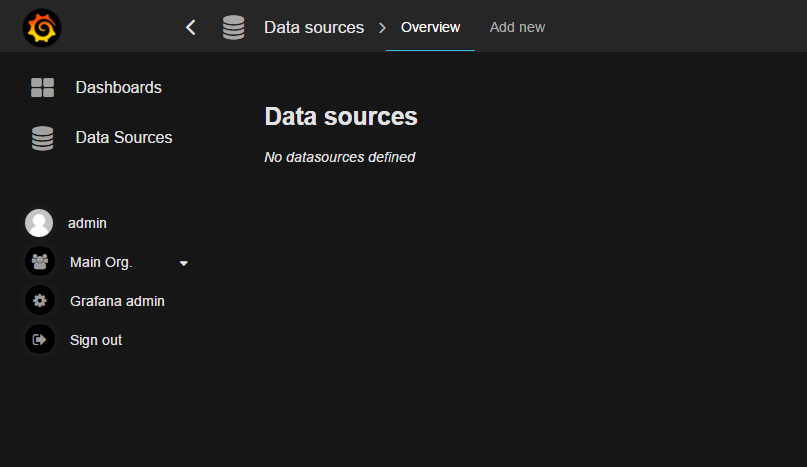This screenshot has height=467, width=807.
Task: Open the Add new tab
Action: pyautogui.click(x=517, y=27)
